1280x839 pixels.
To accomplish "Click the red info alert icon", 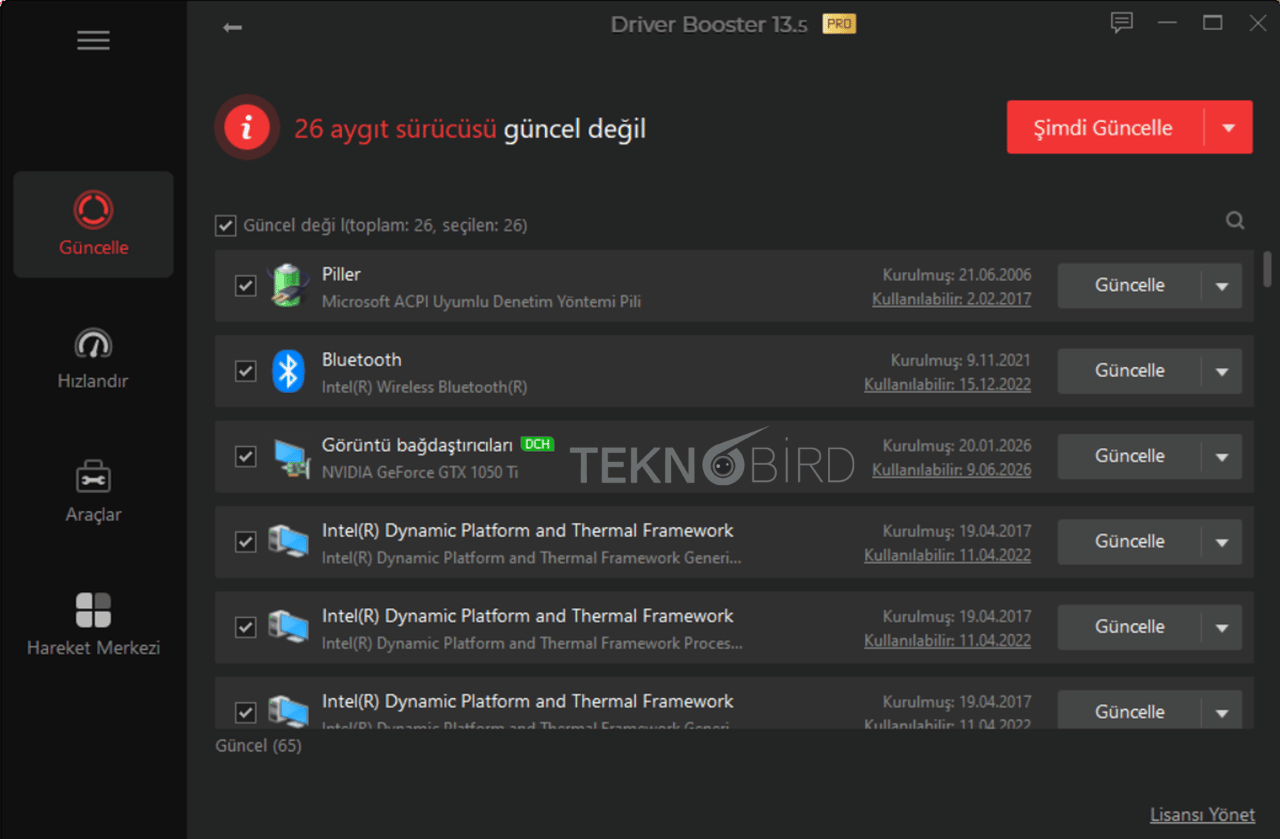I will coord(246,127).
